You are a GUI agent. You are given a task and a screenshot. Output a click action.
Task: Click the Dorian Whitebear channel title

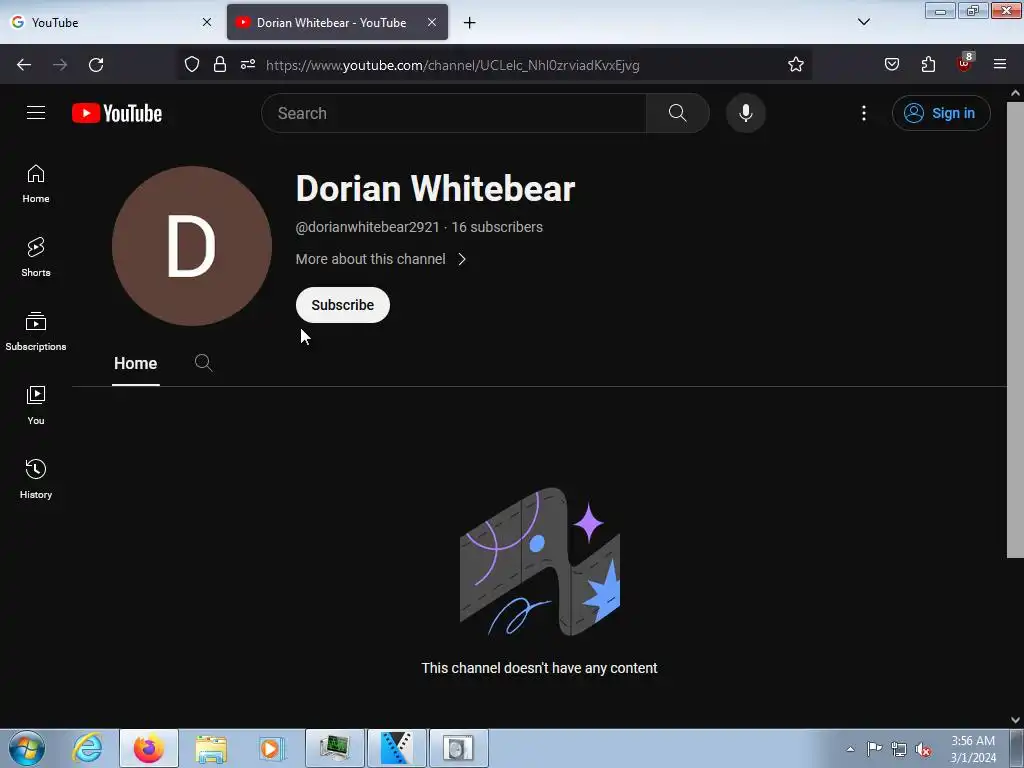pos(435,189)
